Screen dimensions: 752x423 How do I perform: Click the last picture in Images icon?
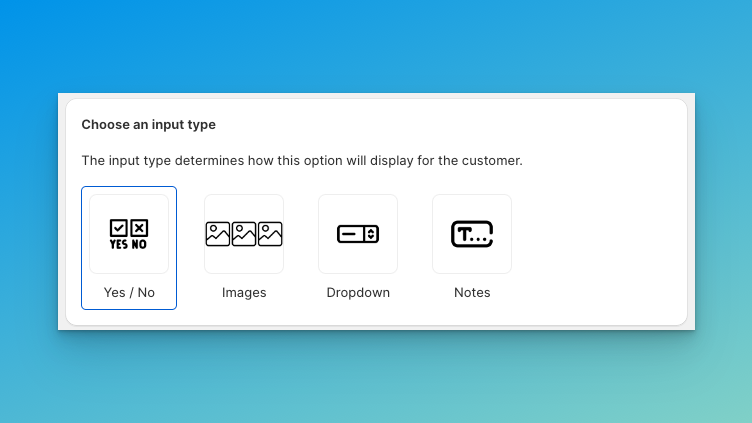(x=270, y=234)
